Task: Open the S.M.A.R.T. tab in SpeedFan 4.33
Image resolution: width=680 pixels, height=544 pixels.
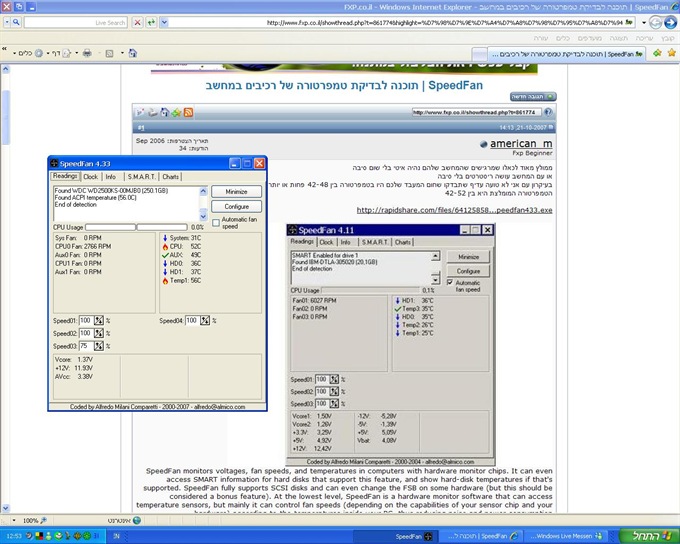Action: (x=140, y=177)
